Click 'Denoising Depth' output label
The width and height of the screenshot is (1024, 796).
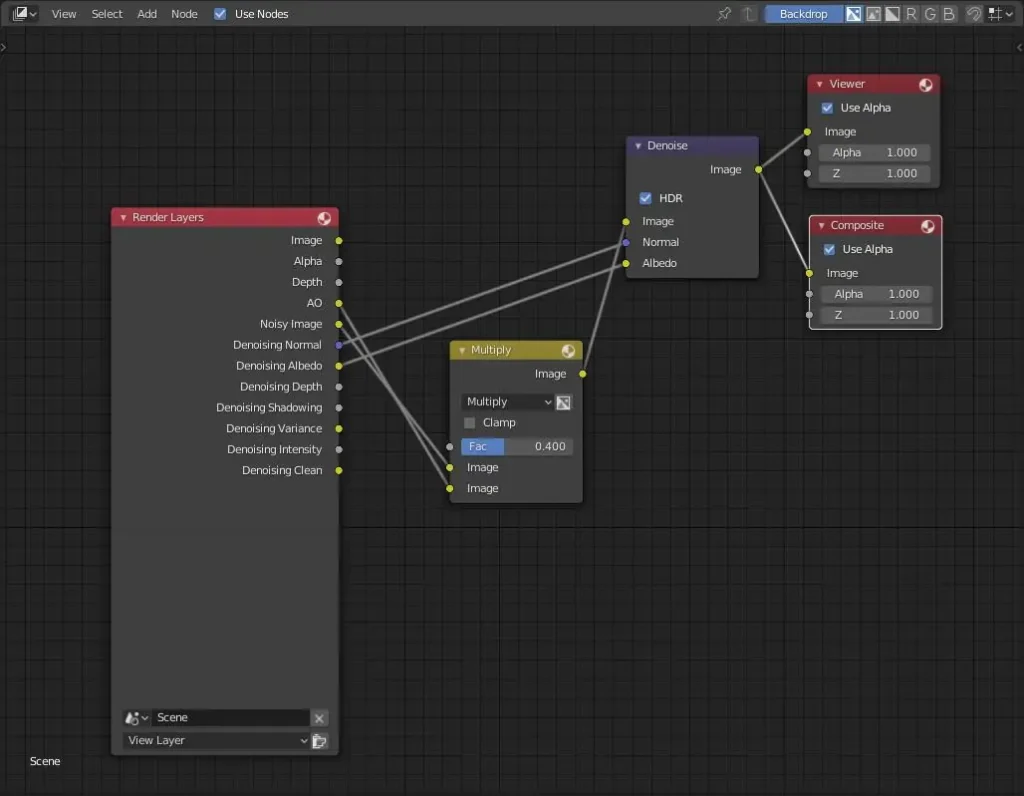point(281,387)
